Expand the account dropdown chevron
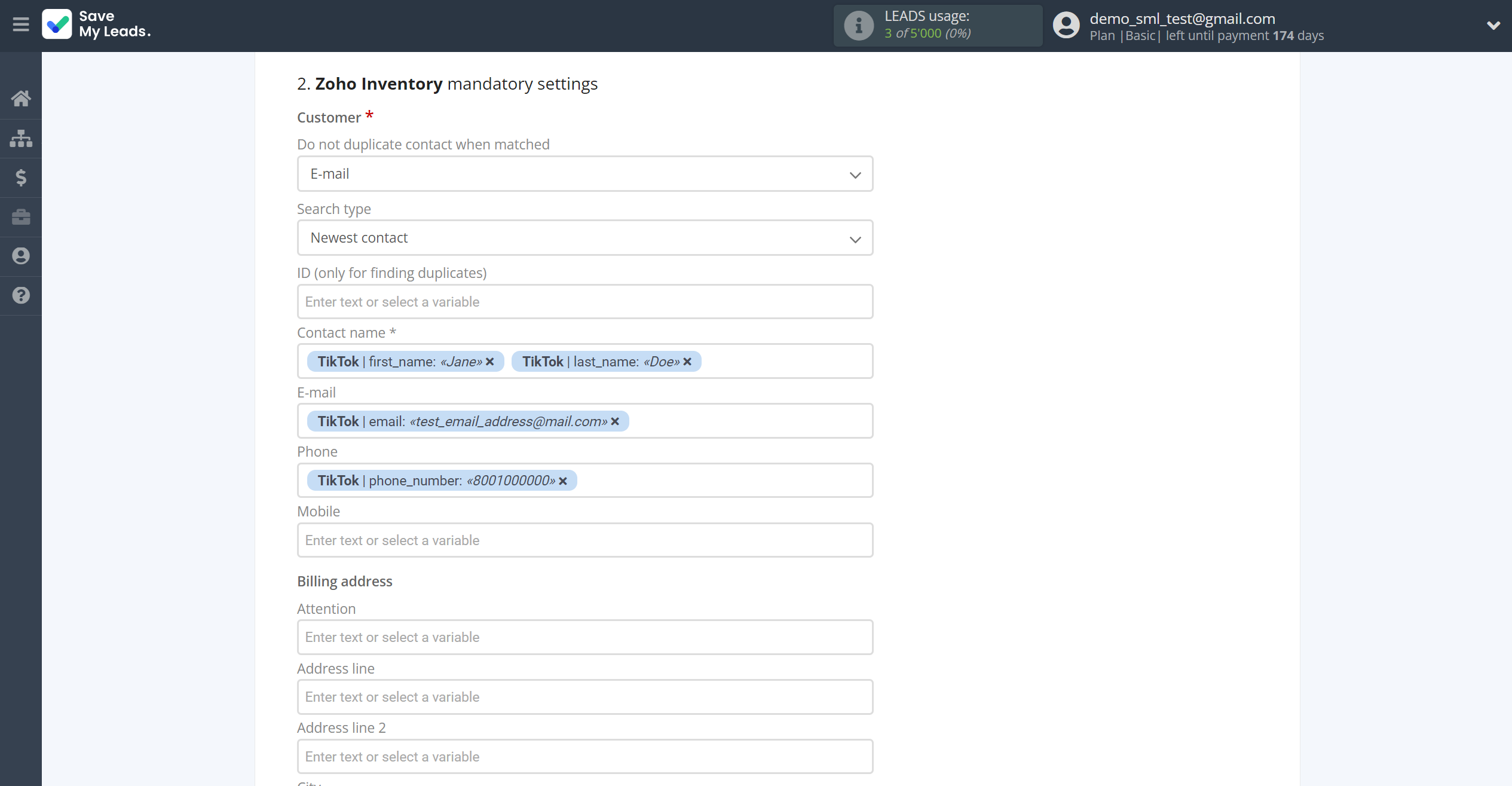This screenshot has width=1512, height=786. point(1493,25)
